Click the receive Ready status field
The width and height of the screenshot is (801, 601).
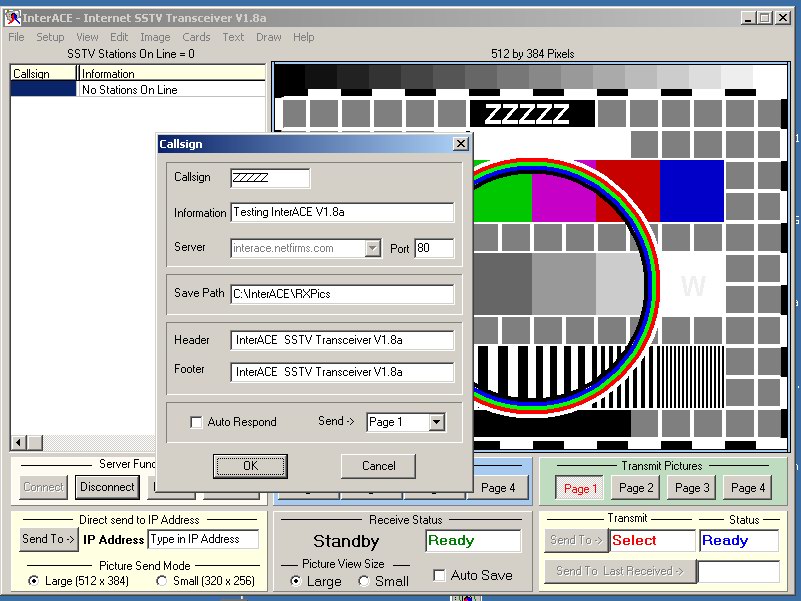coord(473,541)
